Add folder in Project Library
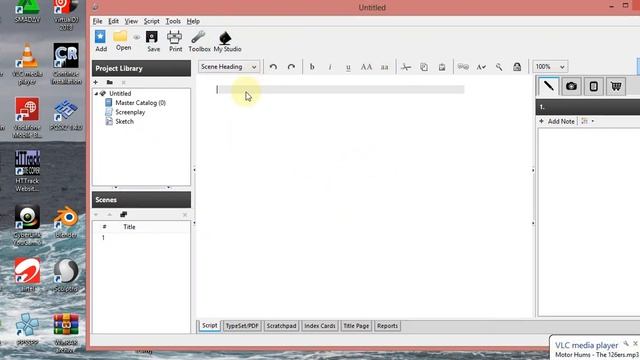This screenshot has height=360, width=640. pyautogui.click(x=109, y=82)
